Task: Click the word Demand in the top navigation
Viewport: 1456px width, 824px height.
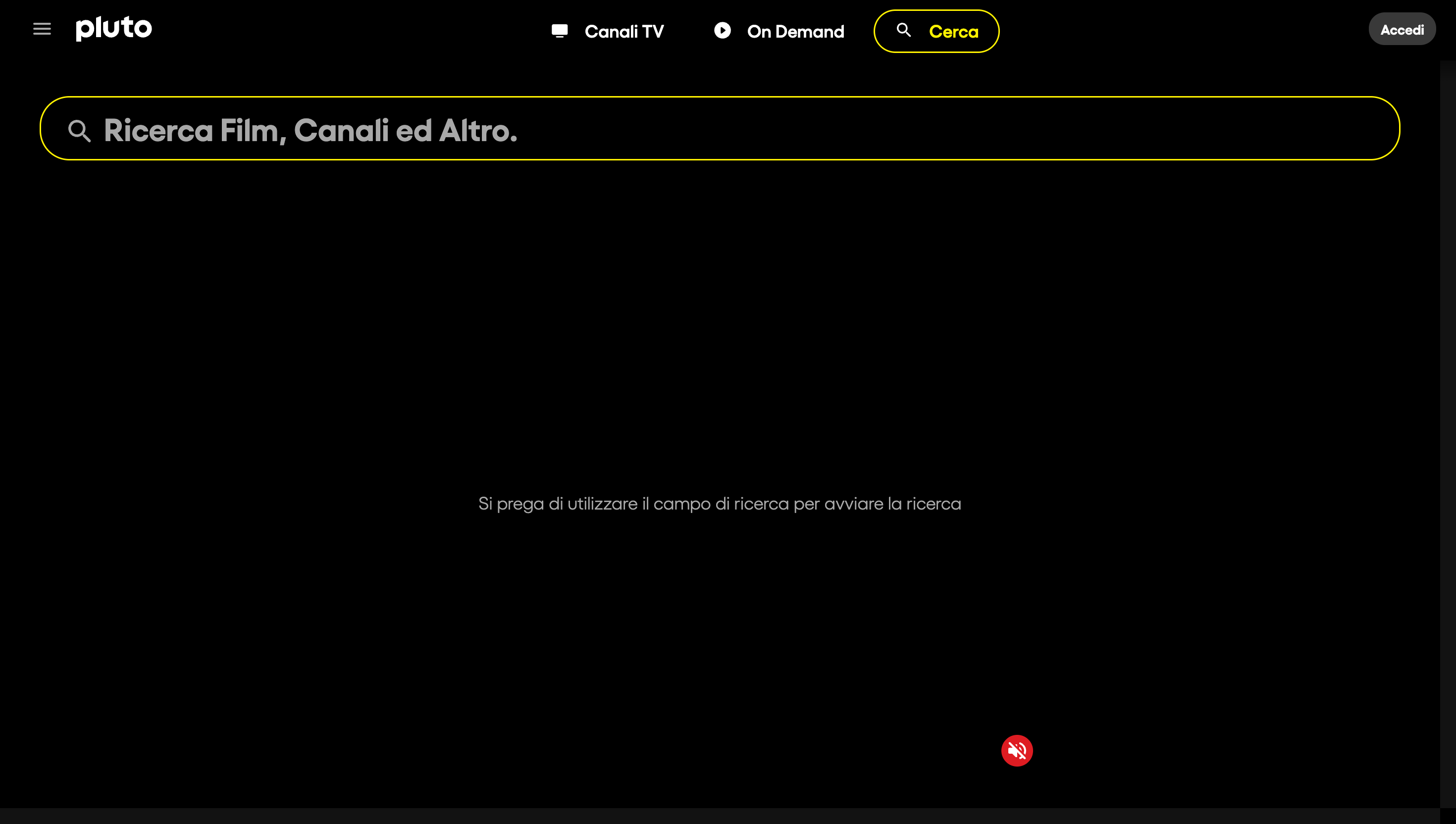Action: click(809, 32)
